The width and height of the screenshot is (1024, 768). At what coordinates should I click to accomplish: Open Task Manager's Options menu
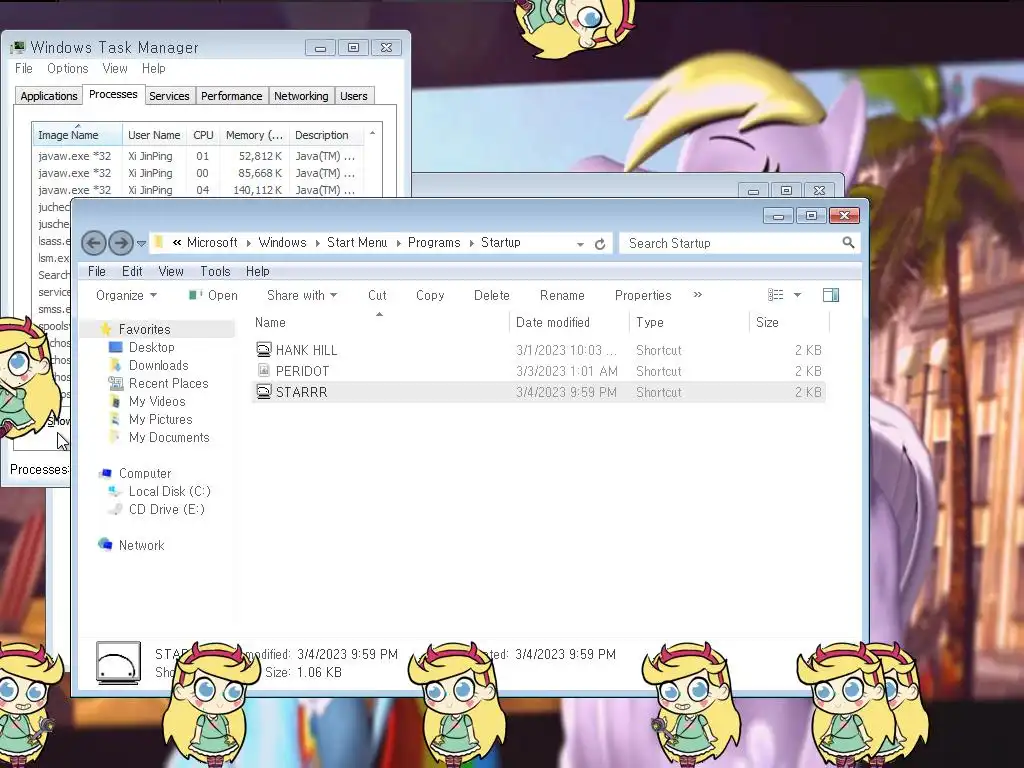click(67, 68)
